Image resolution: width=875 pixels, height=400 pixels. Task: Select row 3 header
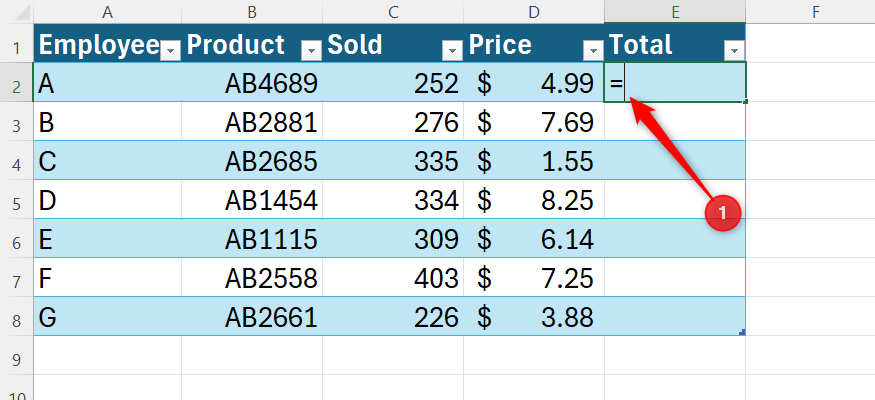17,121
